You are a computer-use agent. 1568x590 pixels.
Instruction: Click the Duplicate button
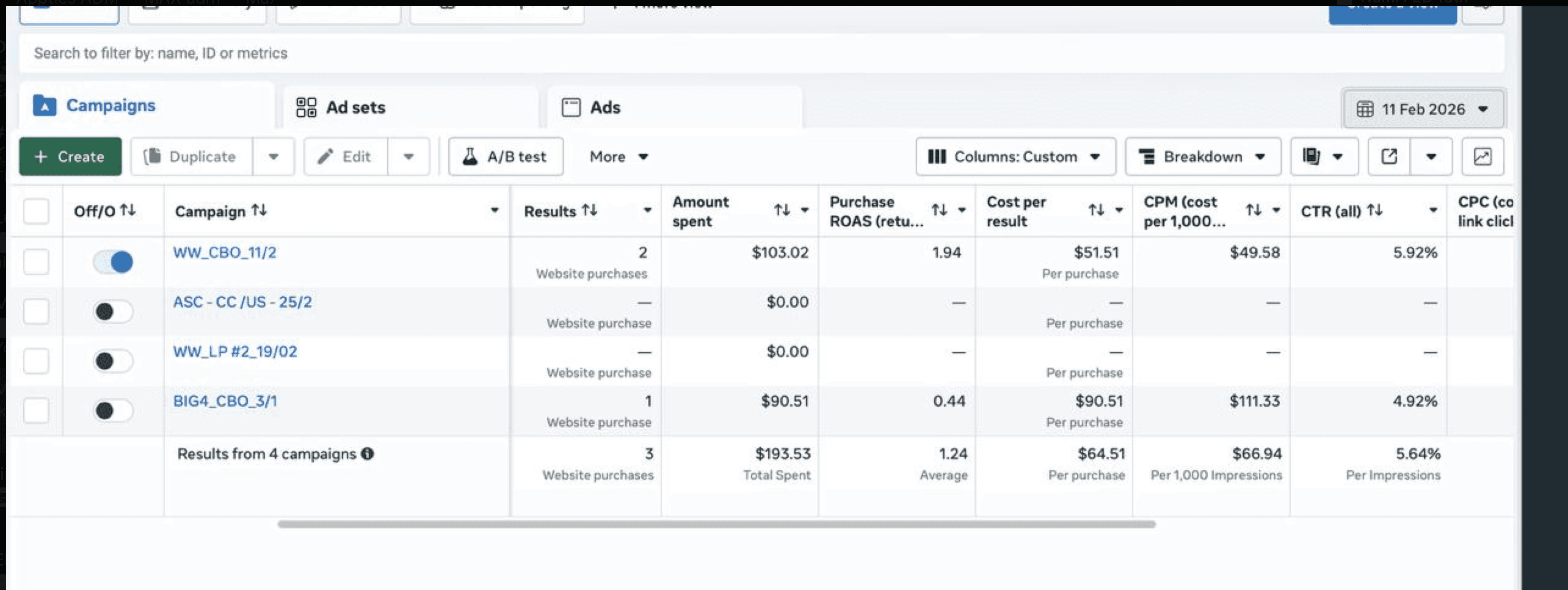click(x=191, y=156)
